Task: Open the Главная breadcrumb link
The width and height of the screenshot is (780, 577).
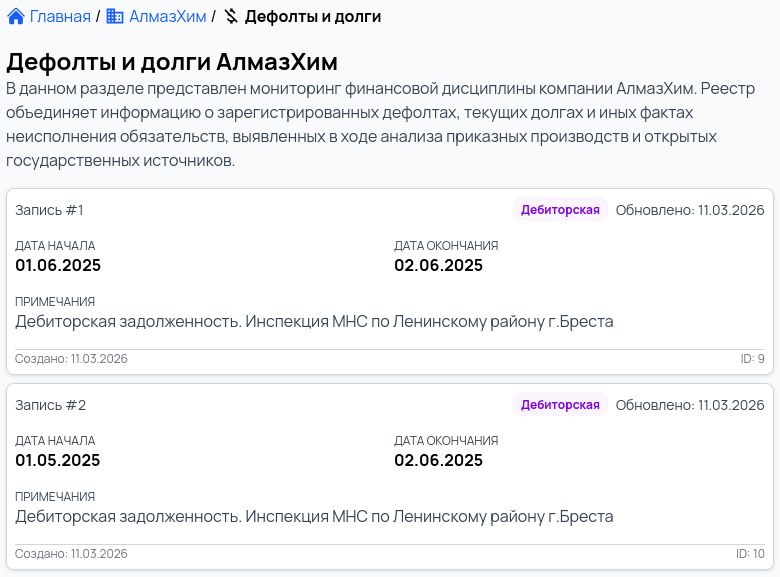Action: [60, 17]
